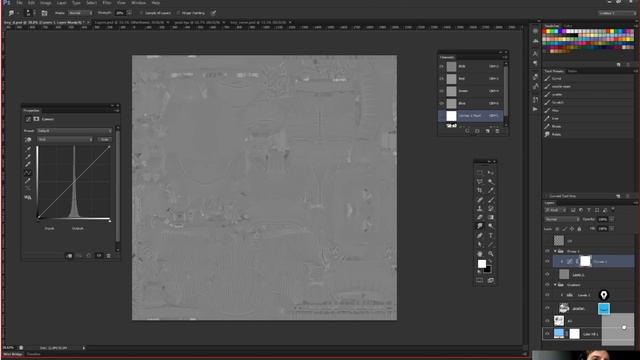Toggle visibility of Group 1 folder

(x=547, y=251)
